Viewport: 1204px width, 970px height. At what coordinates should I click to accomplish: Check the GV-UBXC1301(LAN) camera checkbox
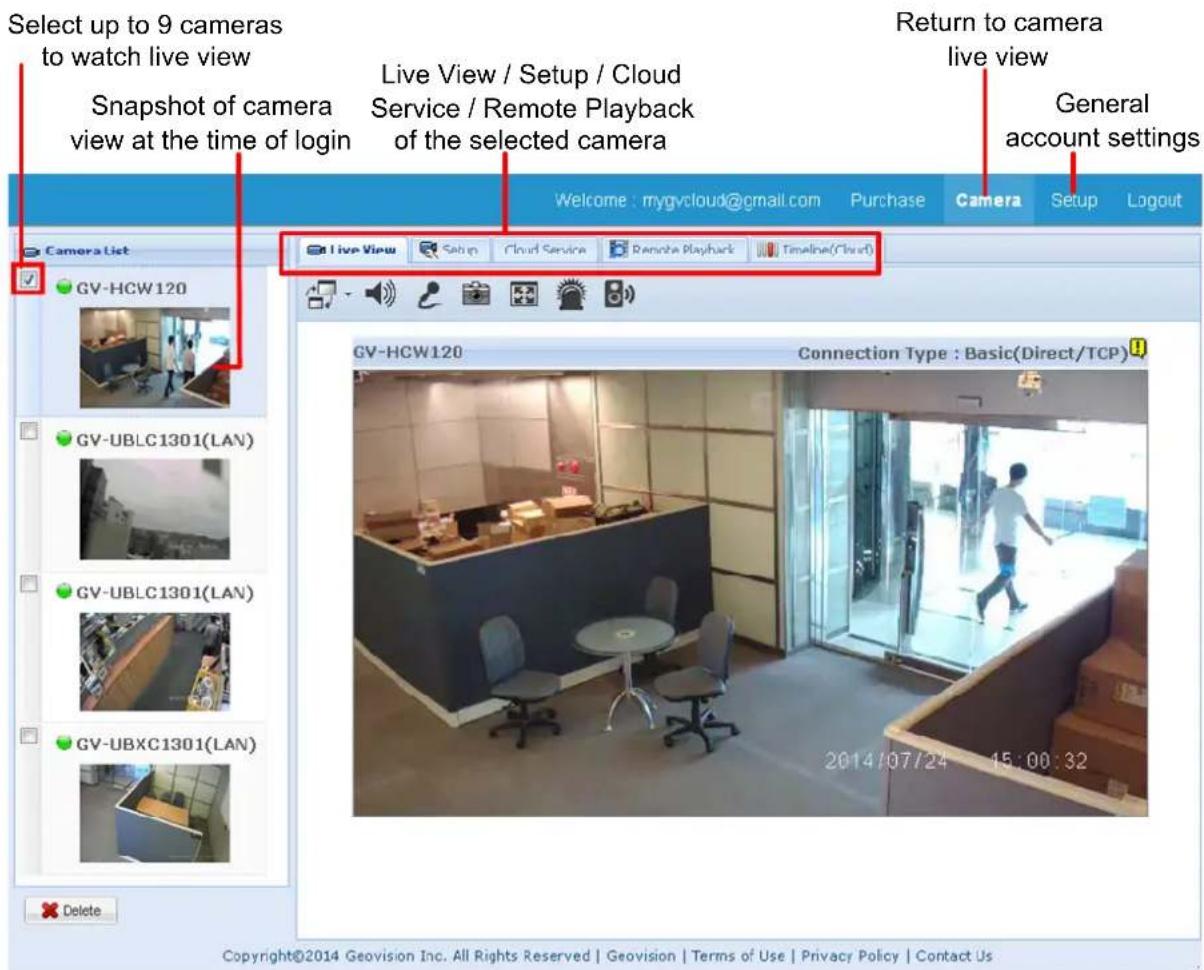(29, 735)
